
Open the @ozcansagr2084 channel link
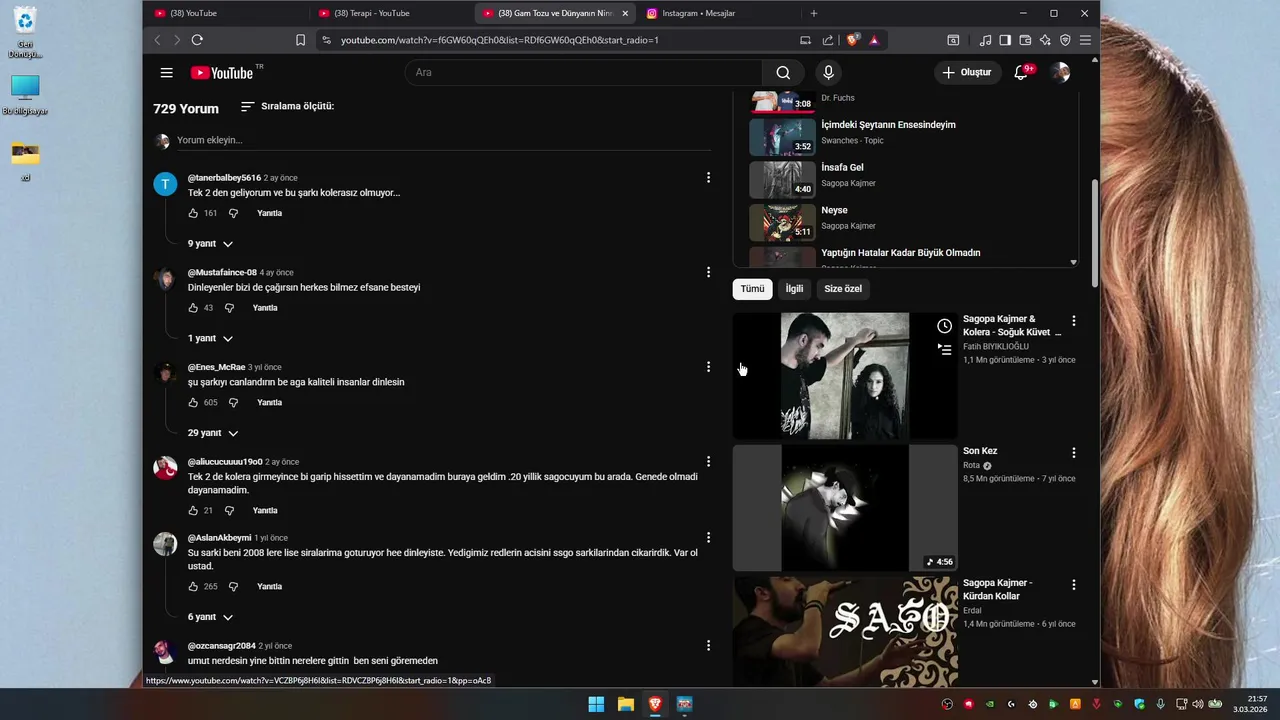click(x=222, y=646)
